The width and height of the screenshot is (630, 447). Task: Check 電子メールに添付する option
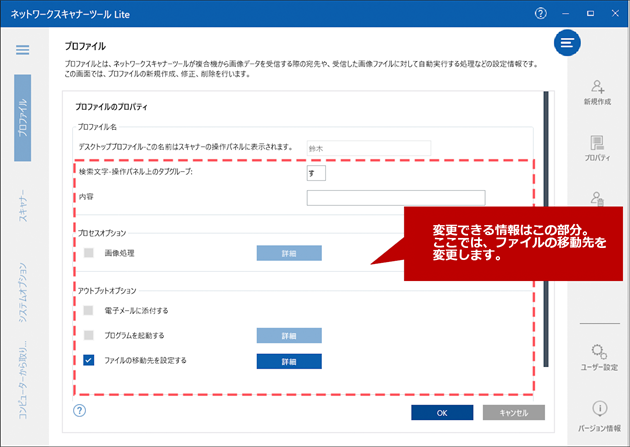[x=88, y=311]
